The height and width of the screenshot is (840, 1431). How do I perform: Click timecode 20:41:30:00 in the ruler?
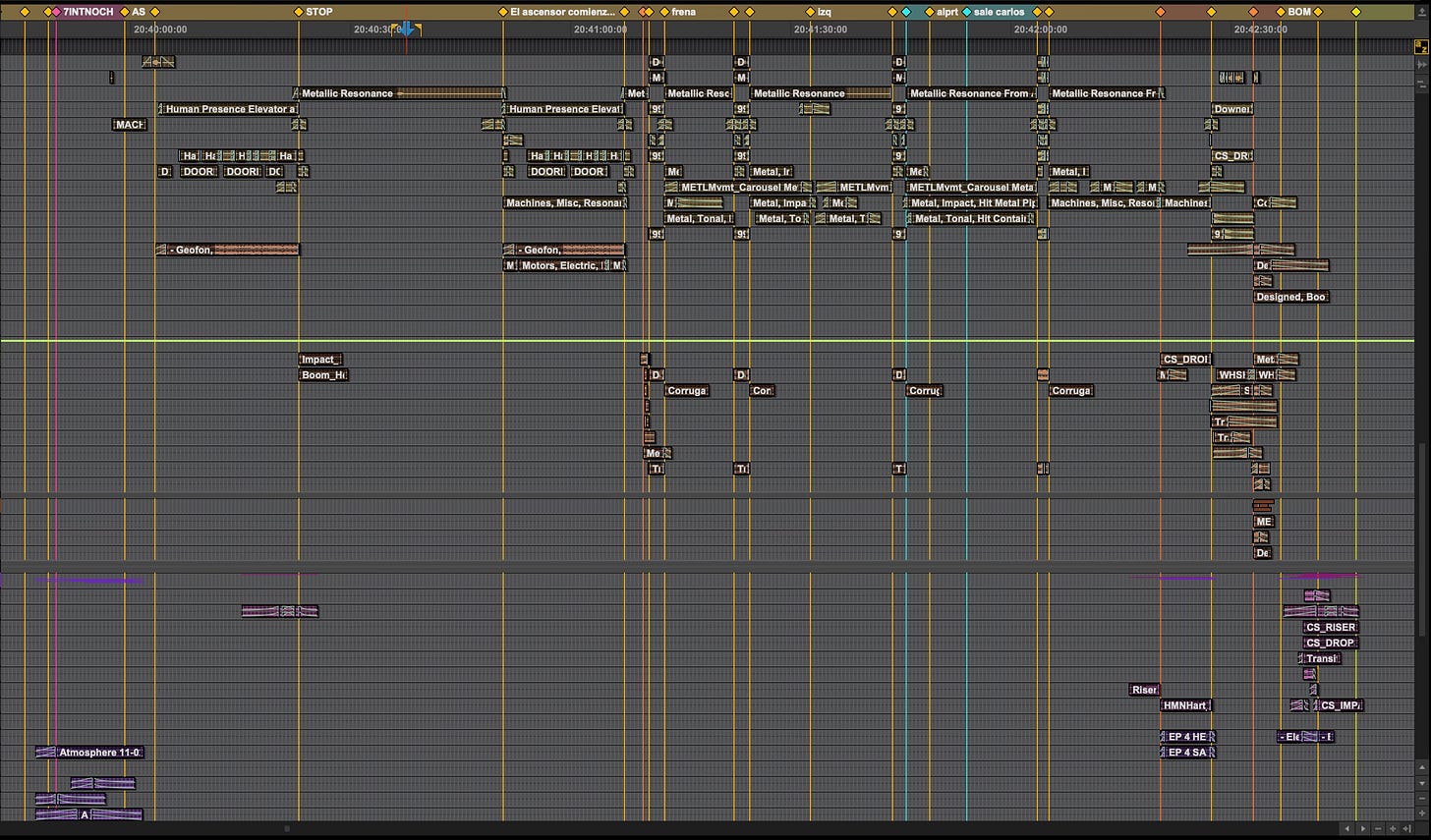pyautogui.click(x=821, y=29)
